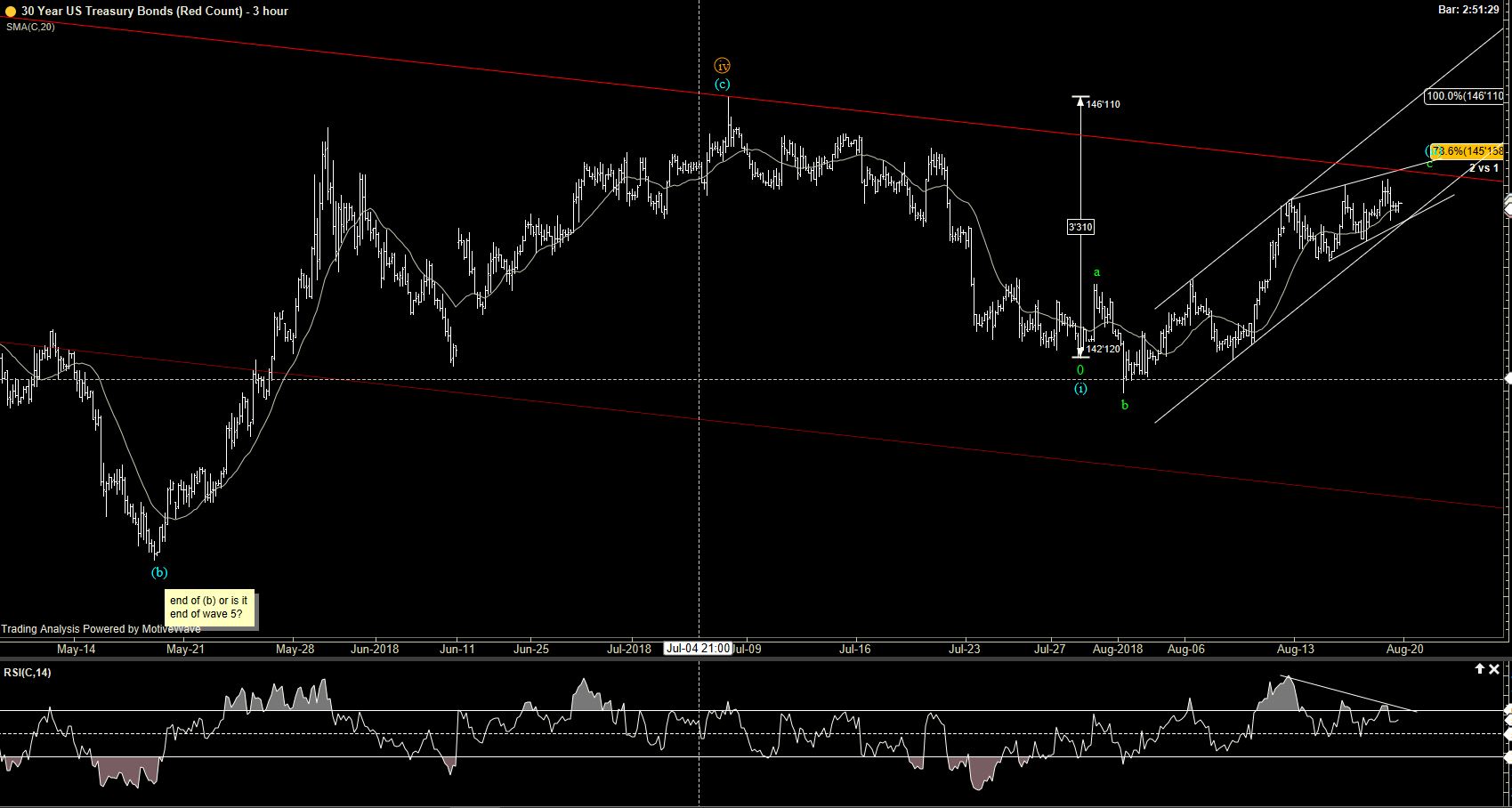Open the 'end of (b) or is it end of wave 5?' note

(x=210, y=608)
